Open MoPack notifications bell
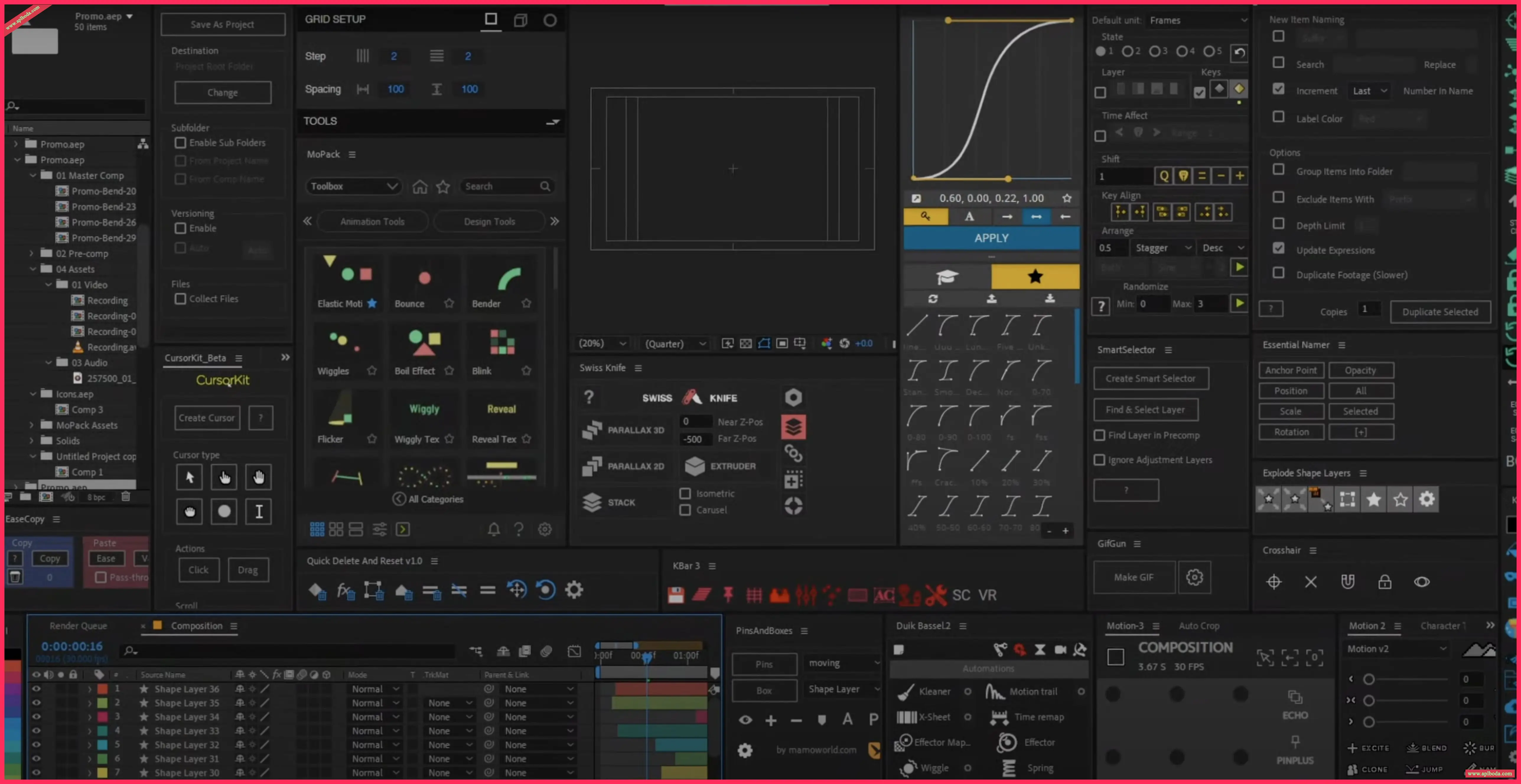This screenshot has width=1521, height=784. (x=494, y=529)
